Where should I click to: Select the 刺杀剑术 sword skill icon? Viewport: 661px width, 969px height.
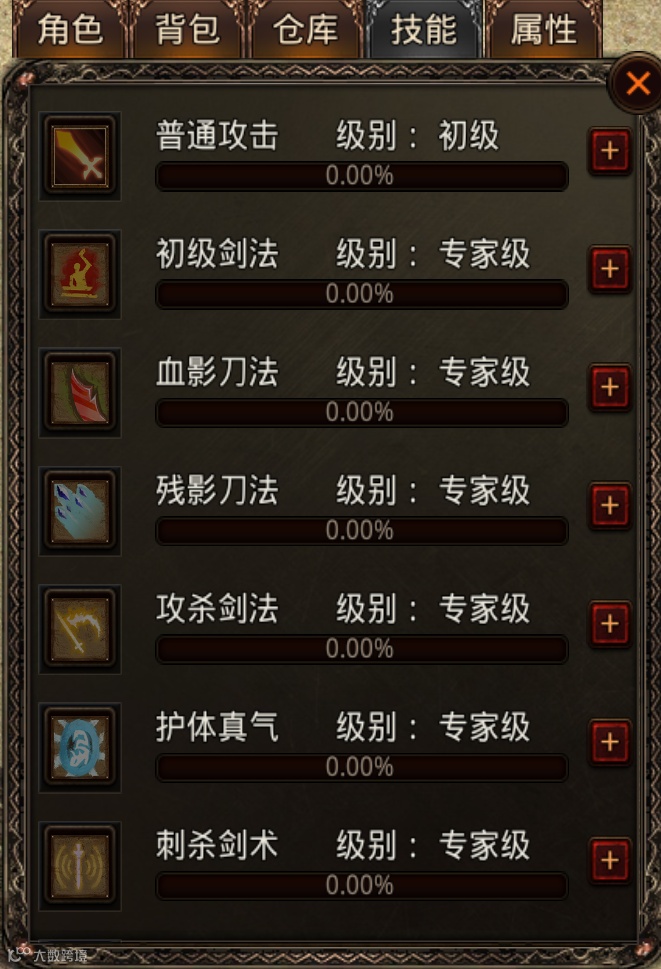click(x=80, y=866)
